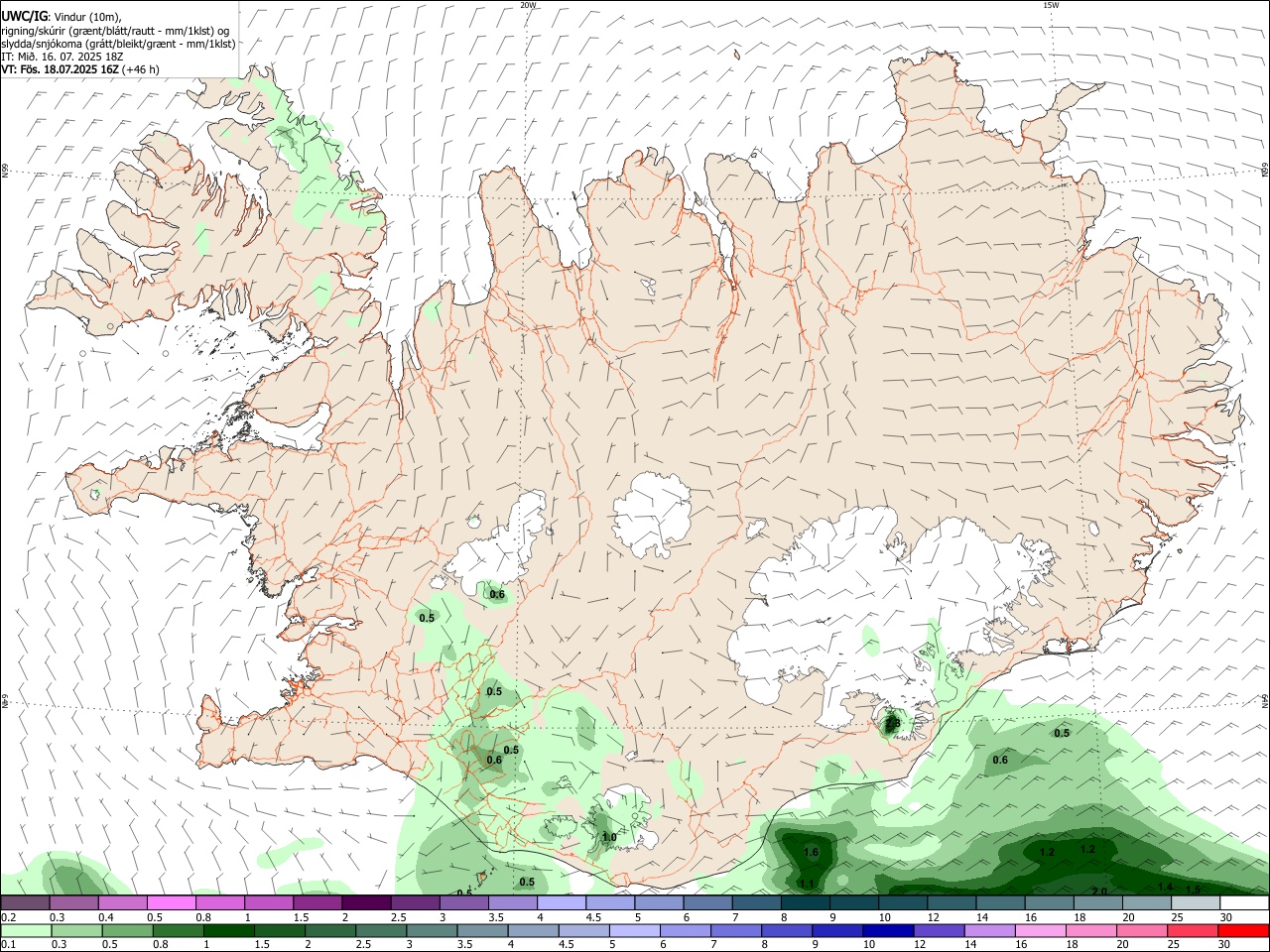Viewport: 1270px width, 952px height.
Task: Click the 1.5 precipitation value on the map
Action: [x=1193, y=890]
